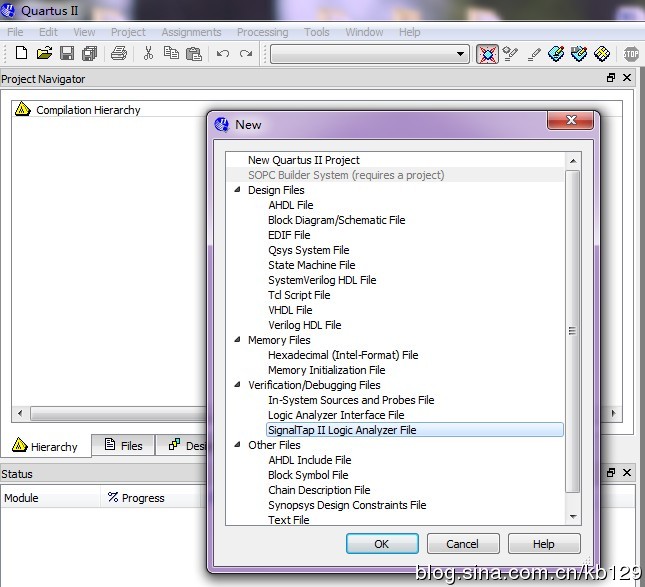645x587 pixels.
Task: Select AHDL File entry
Action: pyautogui.click(x=290, y=205)
